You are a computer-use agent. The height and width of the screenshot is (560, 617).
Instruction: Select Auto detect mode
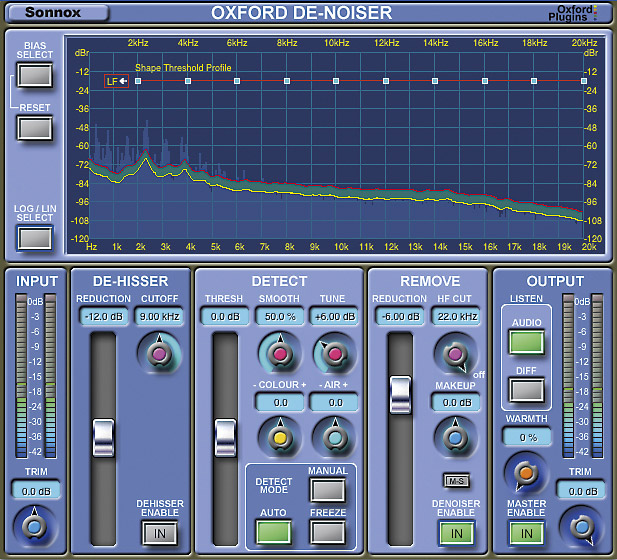tap(273, 532)
